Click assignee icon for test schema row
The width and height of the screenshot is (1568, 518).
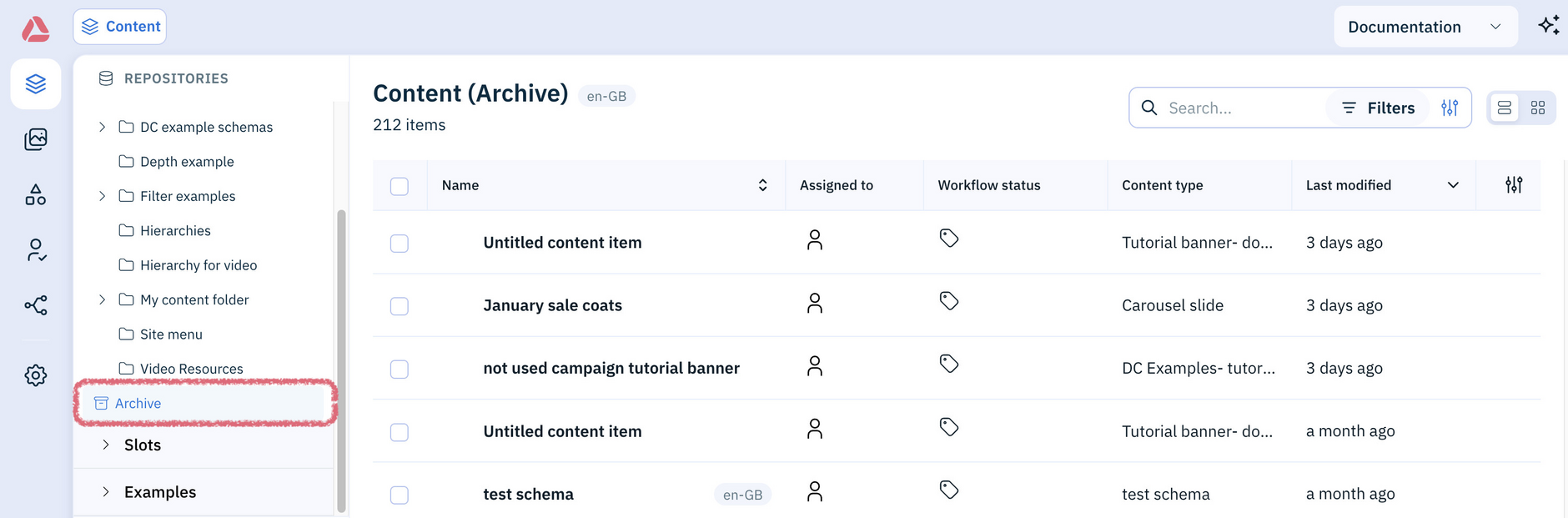(x=815, y=491)
